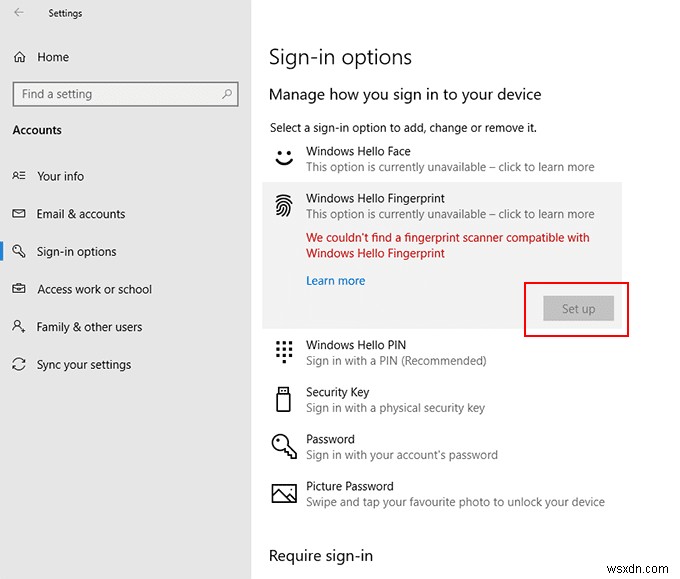The image size is (680, 579).
Task: Open the Home settings page
Action: [53, 57]
